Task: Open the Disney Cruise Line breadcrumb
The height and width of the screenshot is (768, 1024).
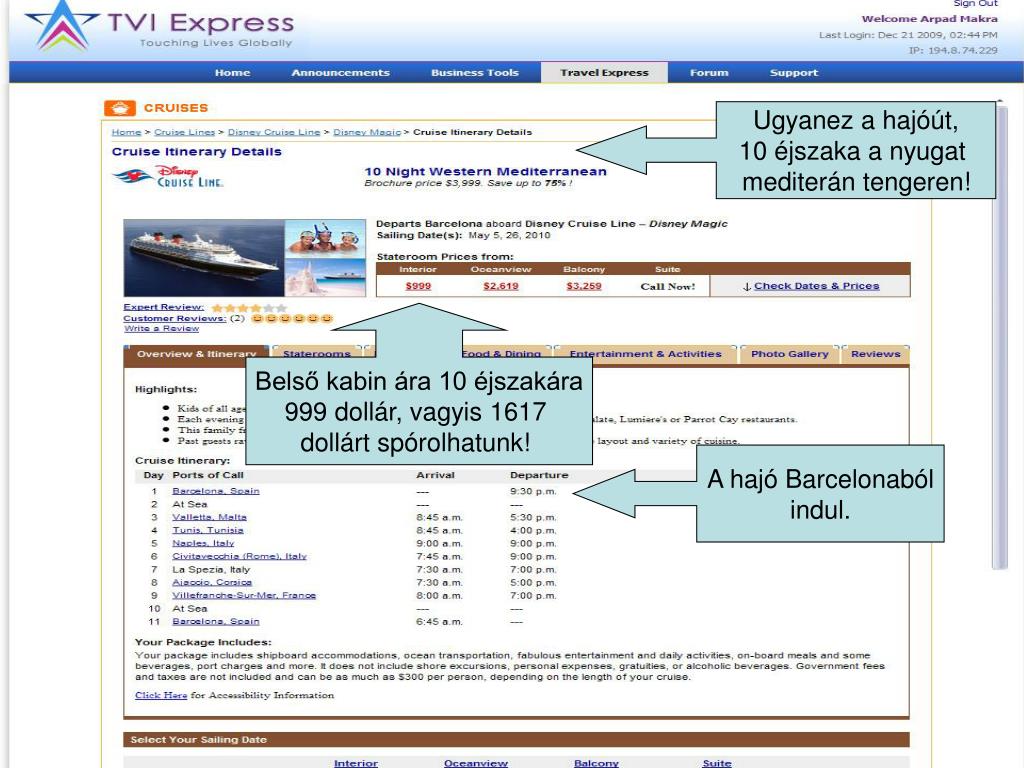Action: (x=274, y=132)
